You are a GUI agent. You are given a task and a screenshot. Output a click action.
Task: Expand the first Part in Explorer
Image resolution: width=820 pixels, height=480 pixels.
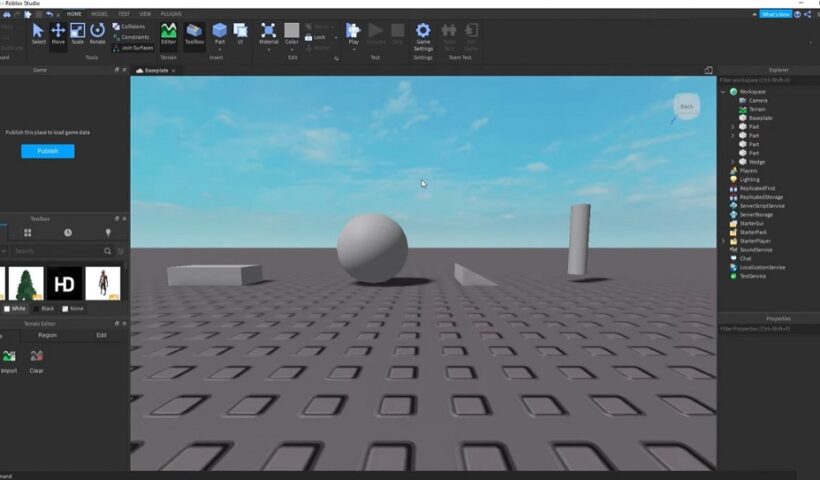click(732, 127)
